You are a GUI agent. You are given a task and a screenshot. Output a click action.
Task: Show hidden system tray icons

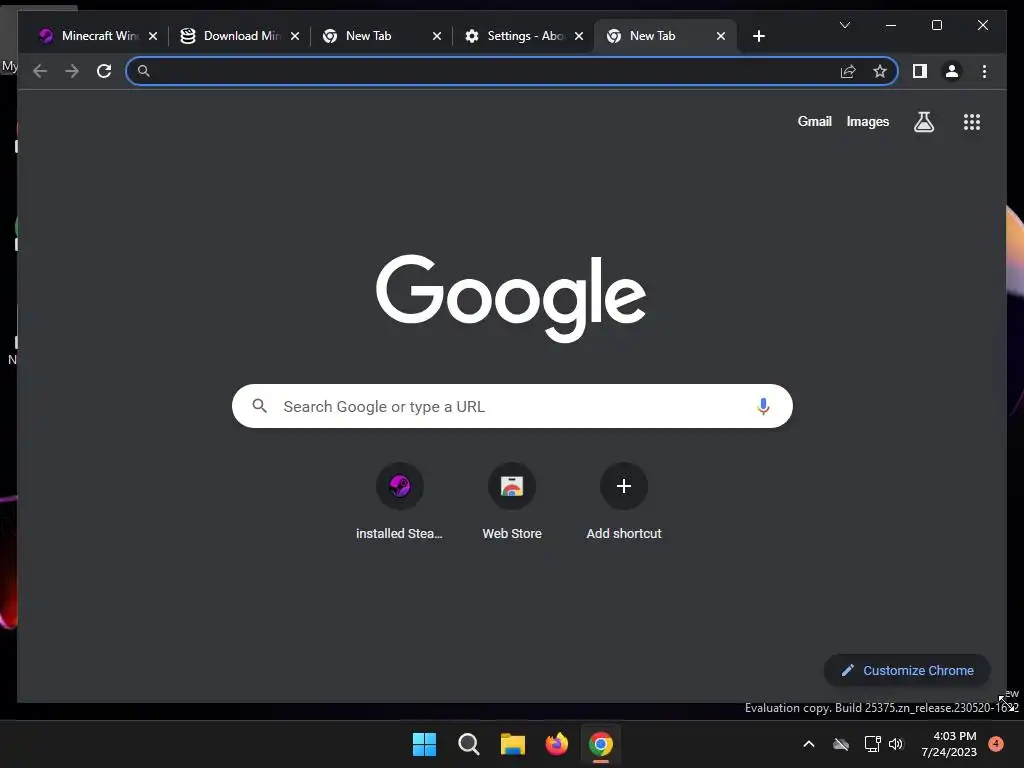808,744
